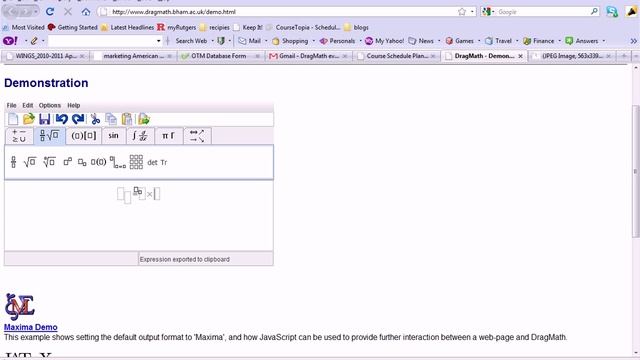The width and height of the screenshot is (640, 360).
Task: Go to browser home page
Action: pos(86,12)
